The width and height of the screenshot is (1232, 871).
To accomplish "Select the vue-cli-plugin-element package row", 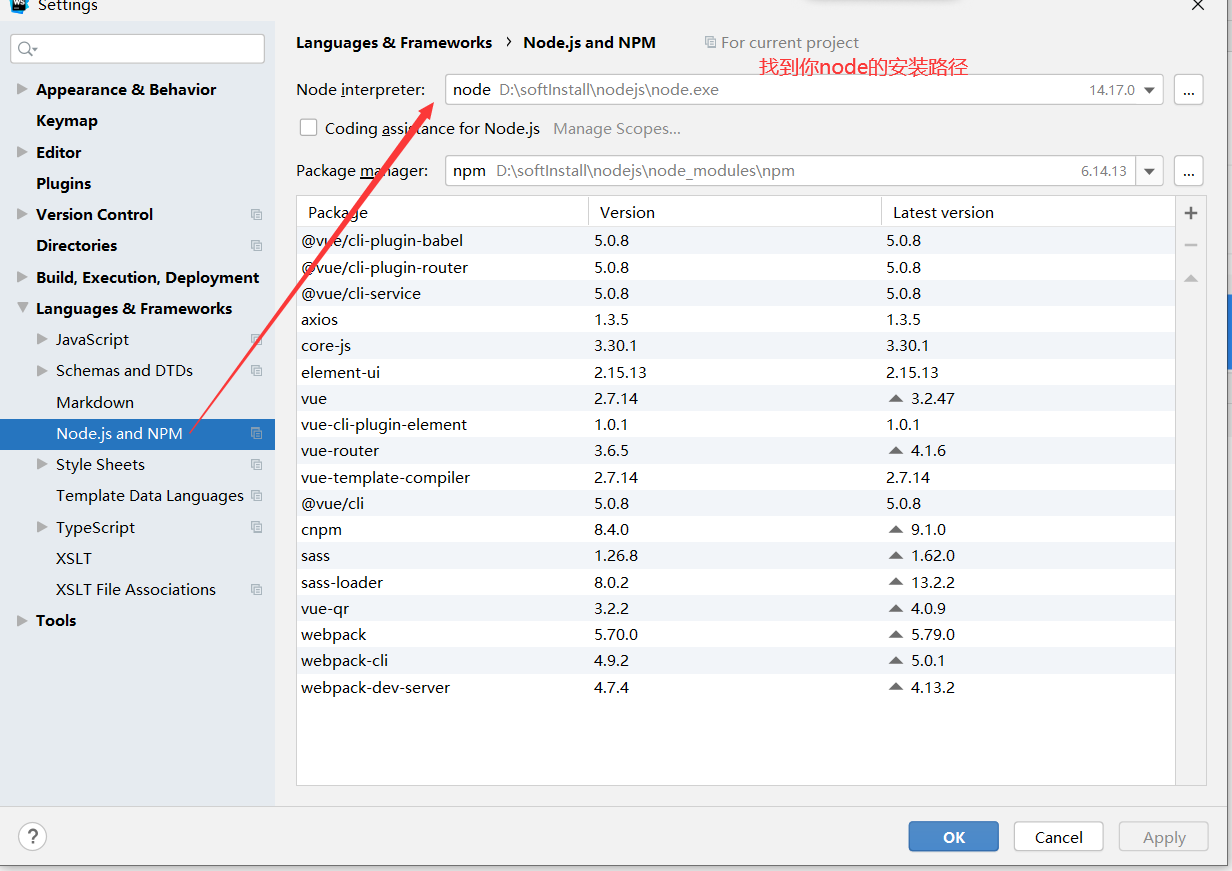I will (736, 424).
